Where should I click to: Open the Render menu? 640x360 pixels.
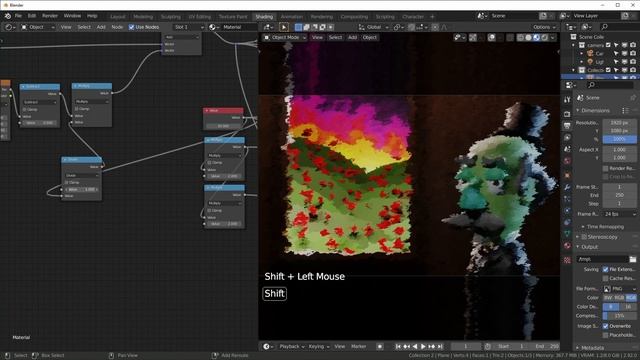(50, 16)
